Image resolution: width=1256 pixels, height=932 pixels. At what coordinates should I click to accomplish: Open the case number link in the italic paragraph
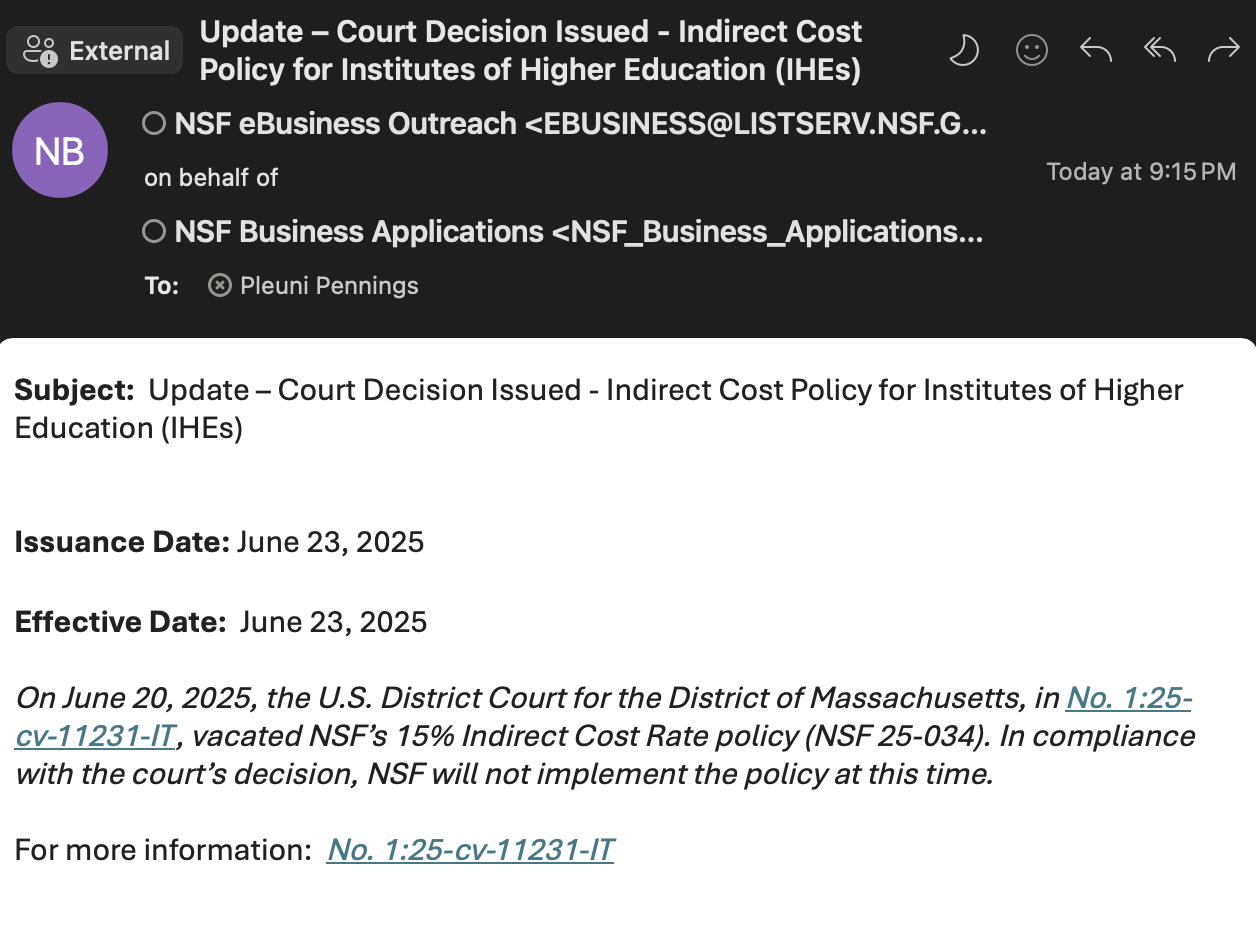click(x=1128, y=697)
